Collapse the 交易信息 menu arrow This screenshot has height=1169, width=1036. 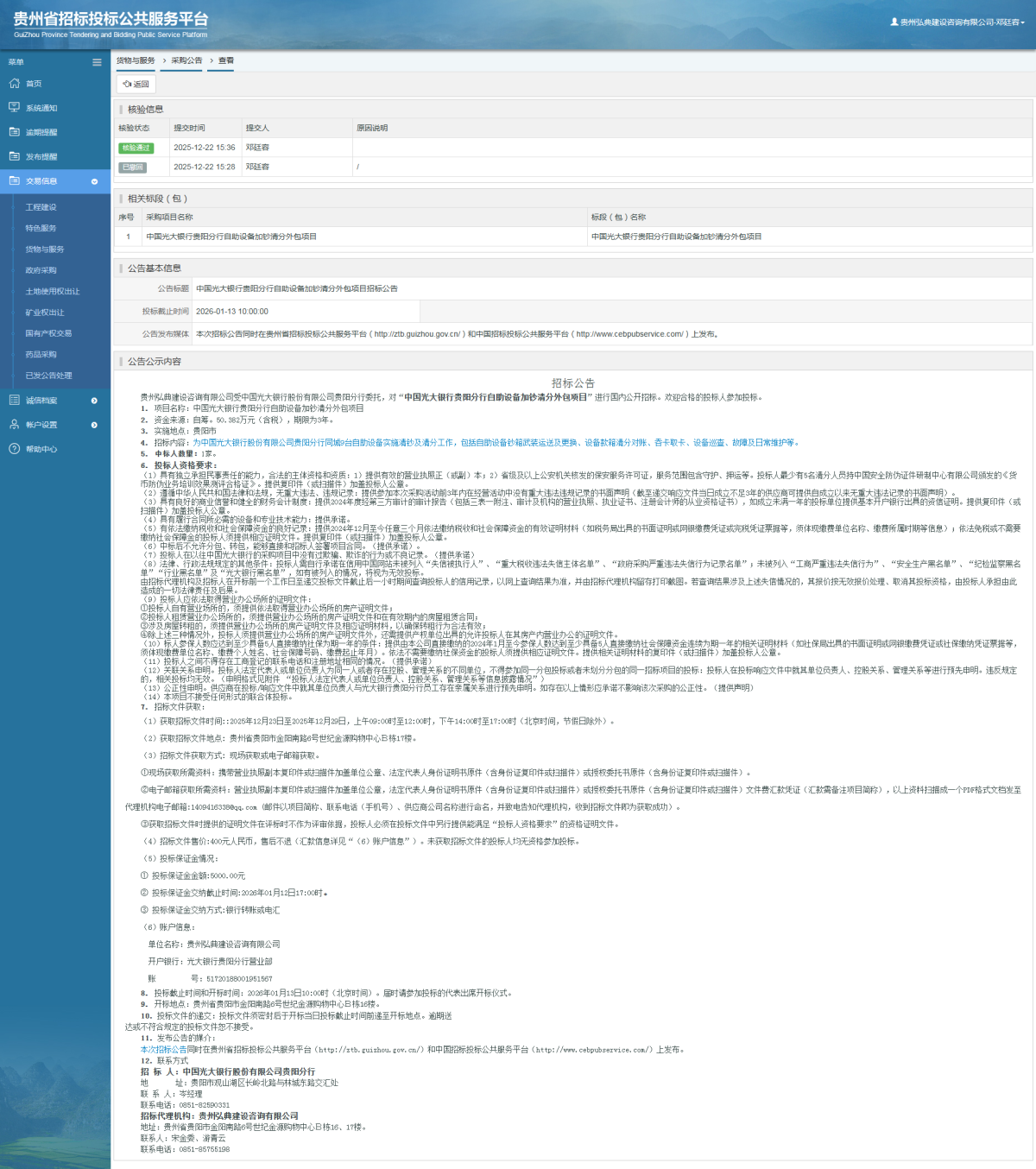pyautogui.click(x=94, y=181)
